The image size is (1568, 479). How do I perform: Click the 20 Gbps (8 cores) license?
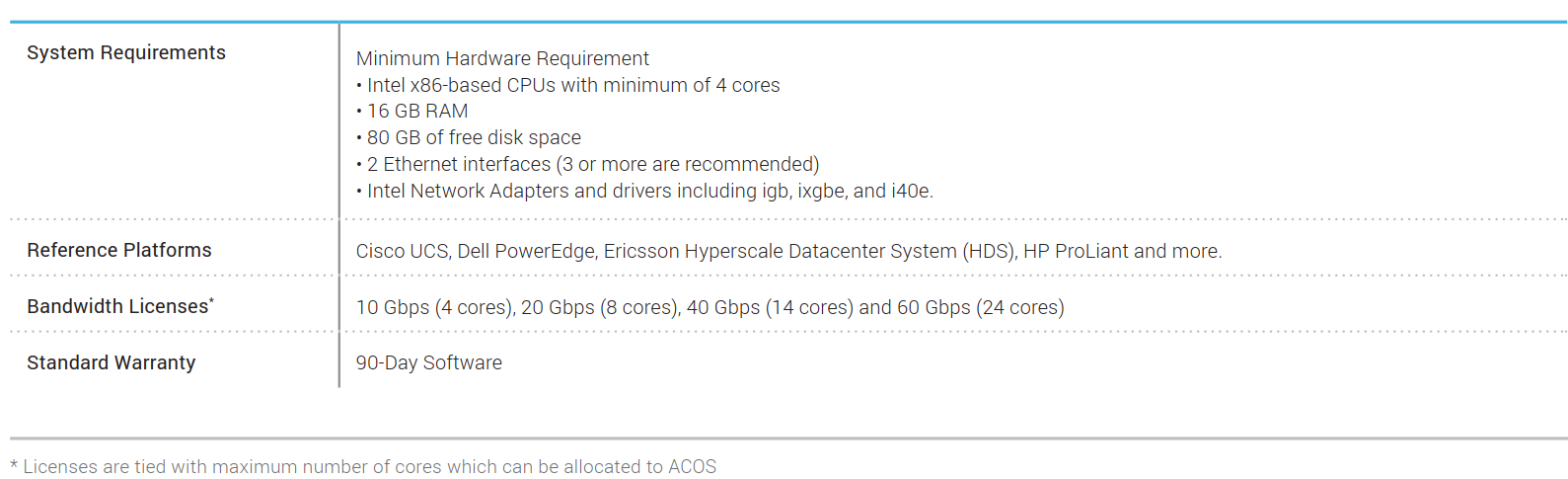[599, 308]
